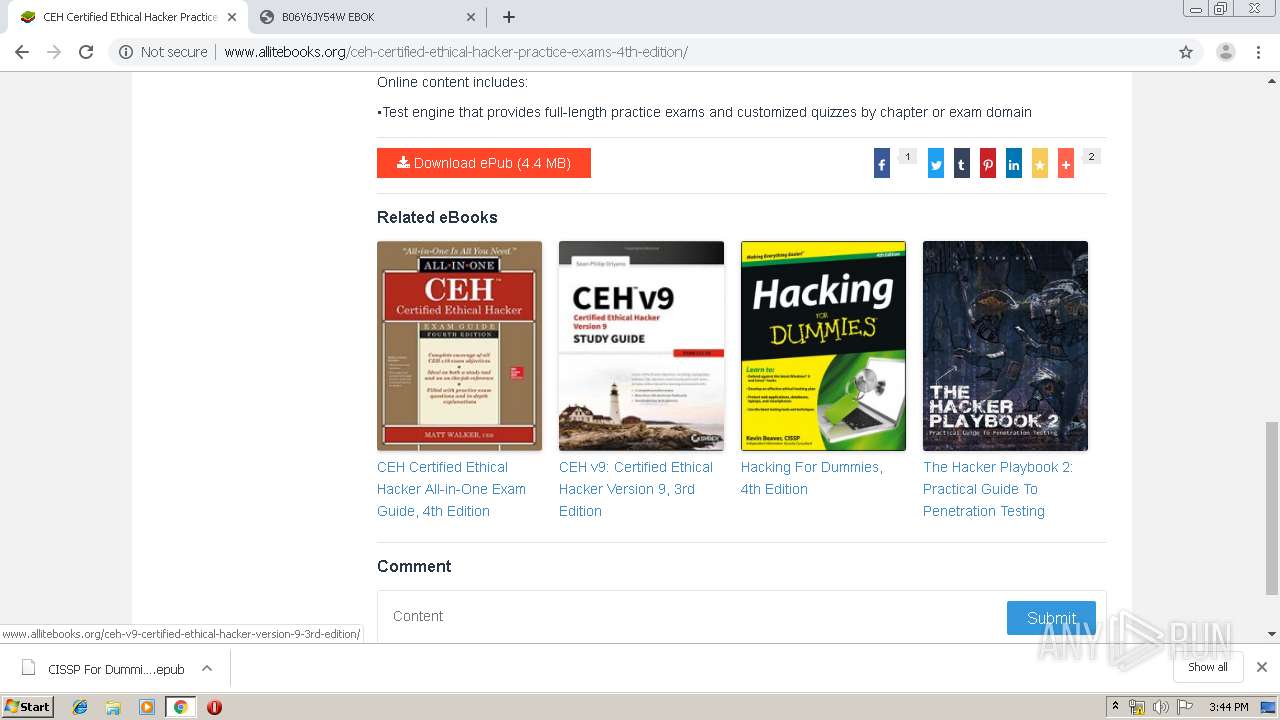This screenshot has width=1280, height=720.
Task: Open more share options plus icon
Action: (1066, 165)
